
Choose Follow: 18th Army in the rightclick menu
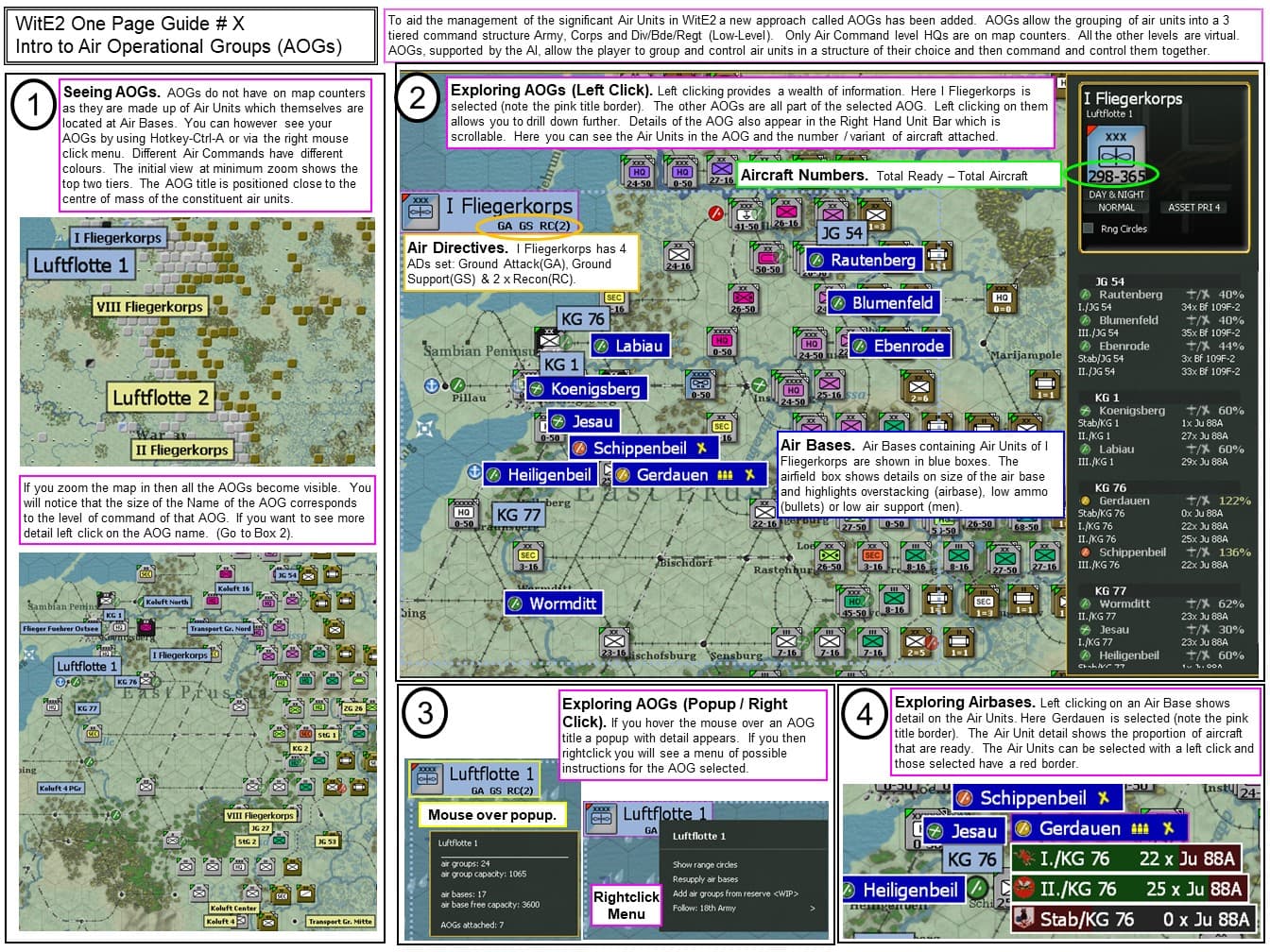[x=702, y=909]
